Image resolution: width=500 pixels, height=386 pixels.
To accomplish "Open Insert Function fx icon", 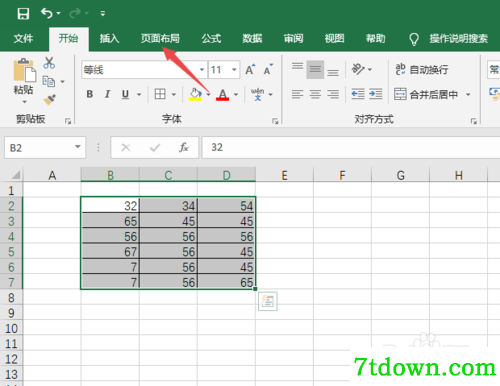I will [x=184, y=147].
